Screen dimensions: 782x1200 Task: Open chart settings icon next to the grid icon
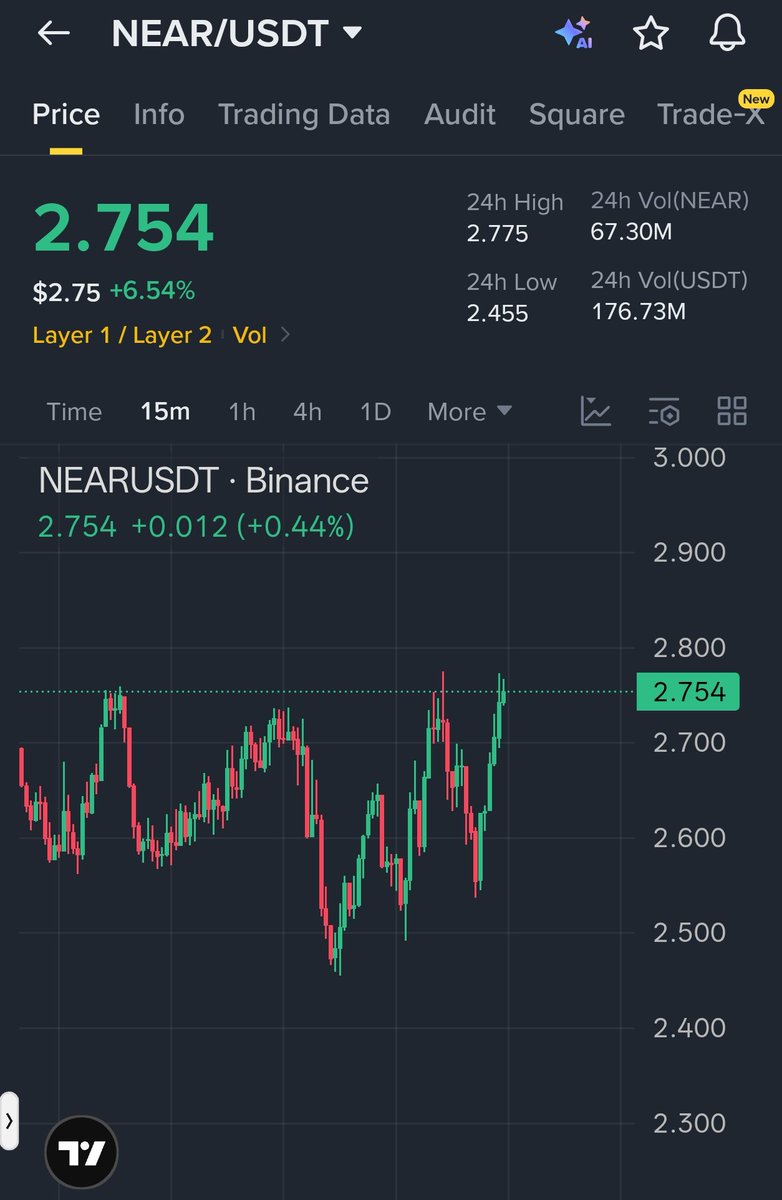tap(664, 411)
